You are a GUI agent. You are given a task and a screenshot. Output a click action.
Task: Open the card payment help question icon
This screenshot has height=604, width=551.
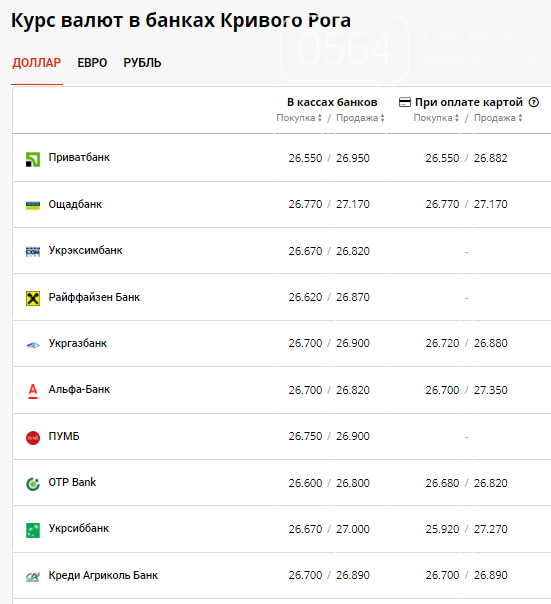[534, 102]
